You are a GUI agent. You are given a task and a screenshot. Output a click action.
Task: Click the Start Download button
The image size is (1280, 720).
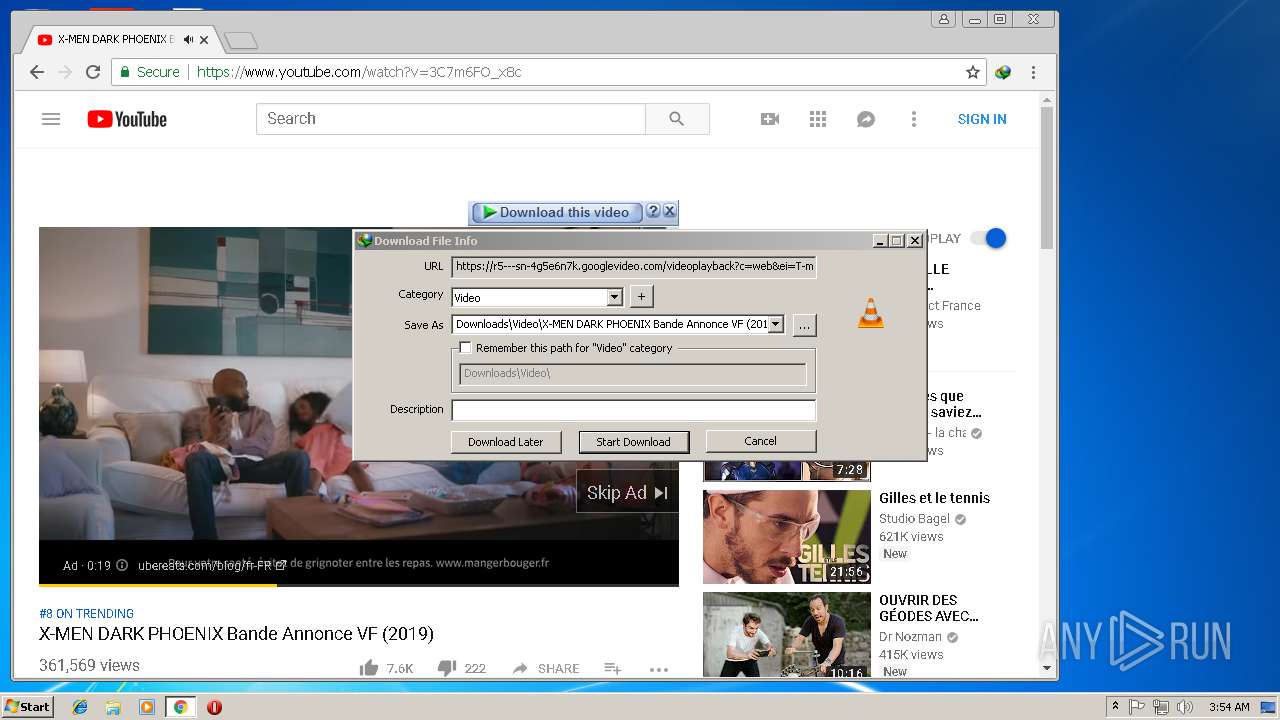coord(633,442)
